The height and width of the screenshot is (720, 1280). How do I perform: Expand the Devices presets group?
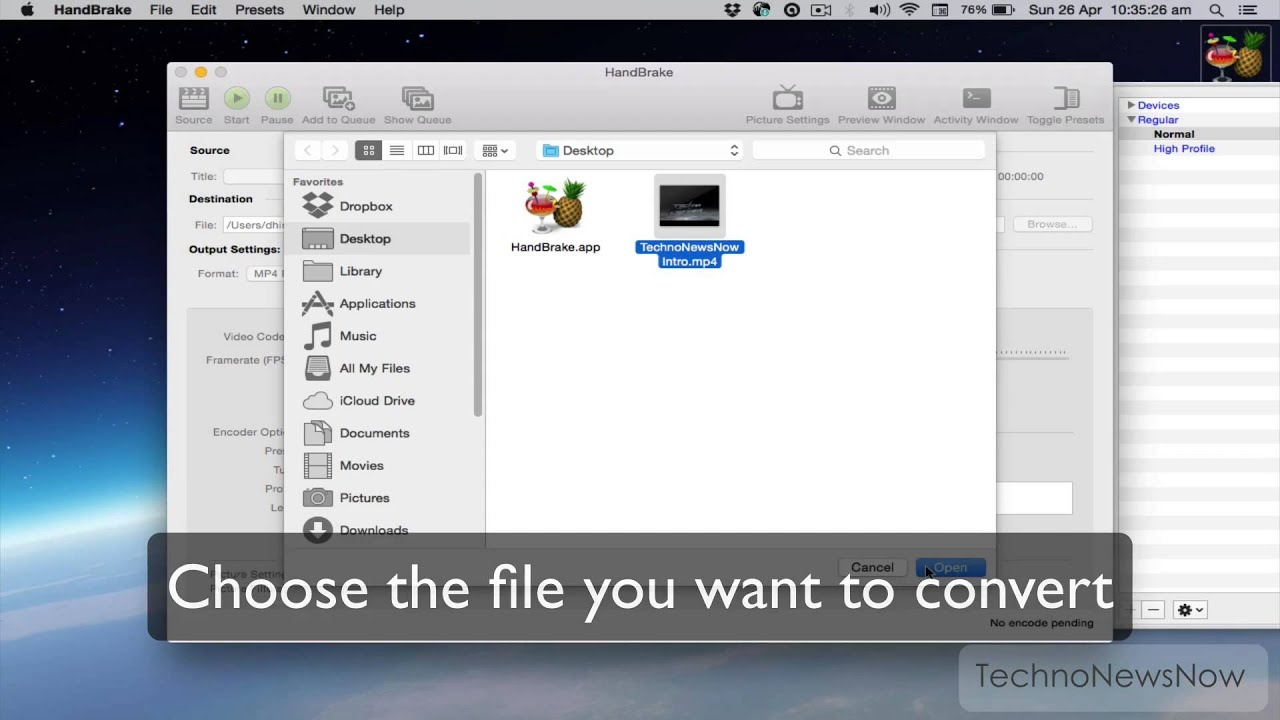[x=1132, y=105]
